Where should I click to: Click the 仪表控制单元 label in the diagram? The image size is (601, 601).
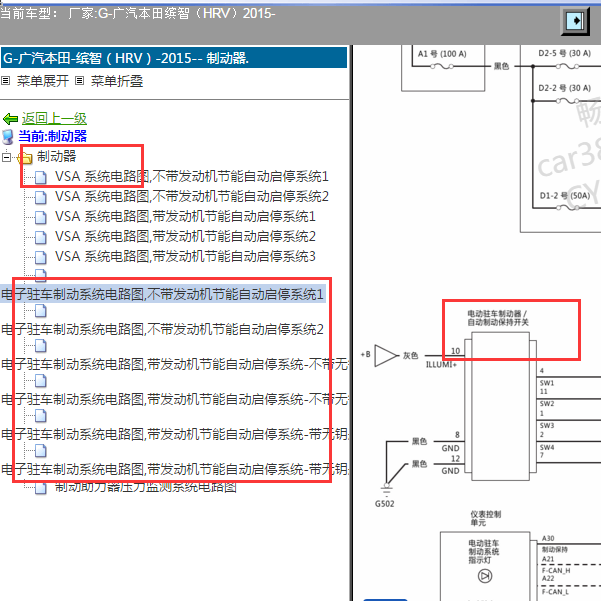pyautogui.click(x=486, y=518)
